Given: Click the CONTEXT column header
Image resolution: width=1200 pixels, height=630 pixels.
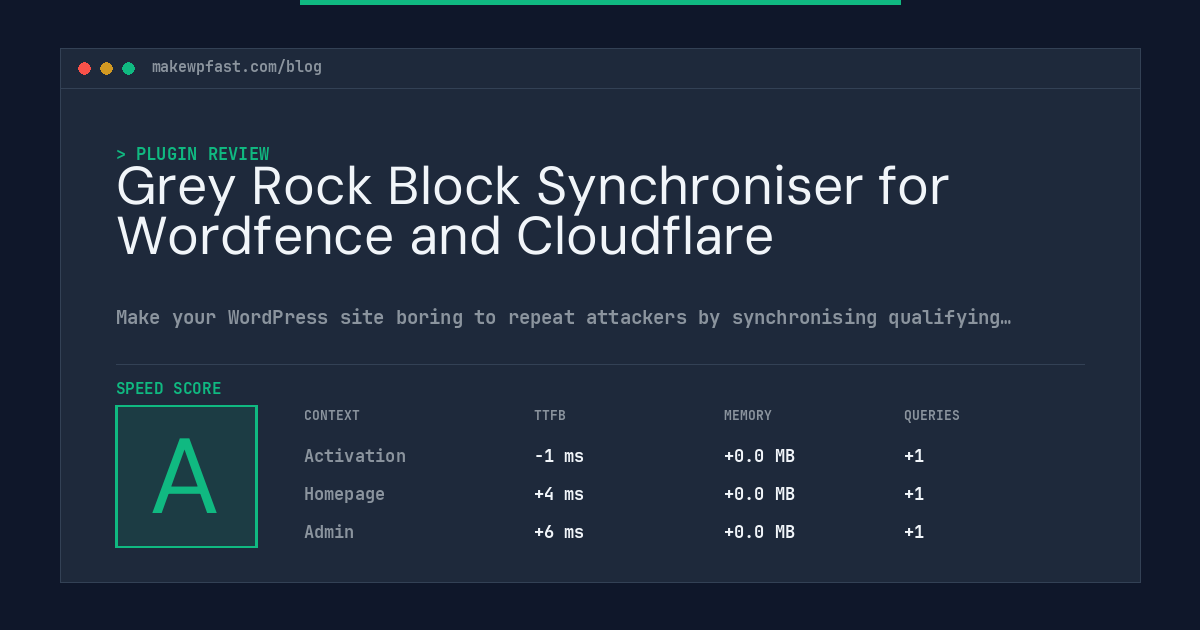Looking at the screenshot, I should click(x=332, y=416).
